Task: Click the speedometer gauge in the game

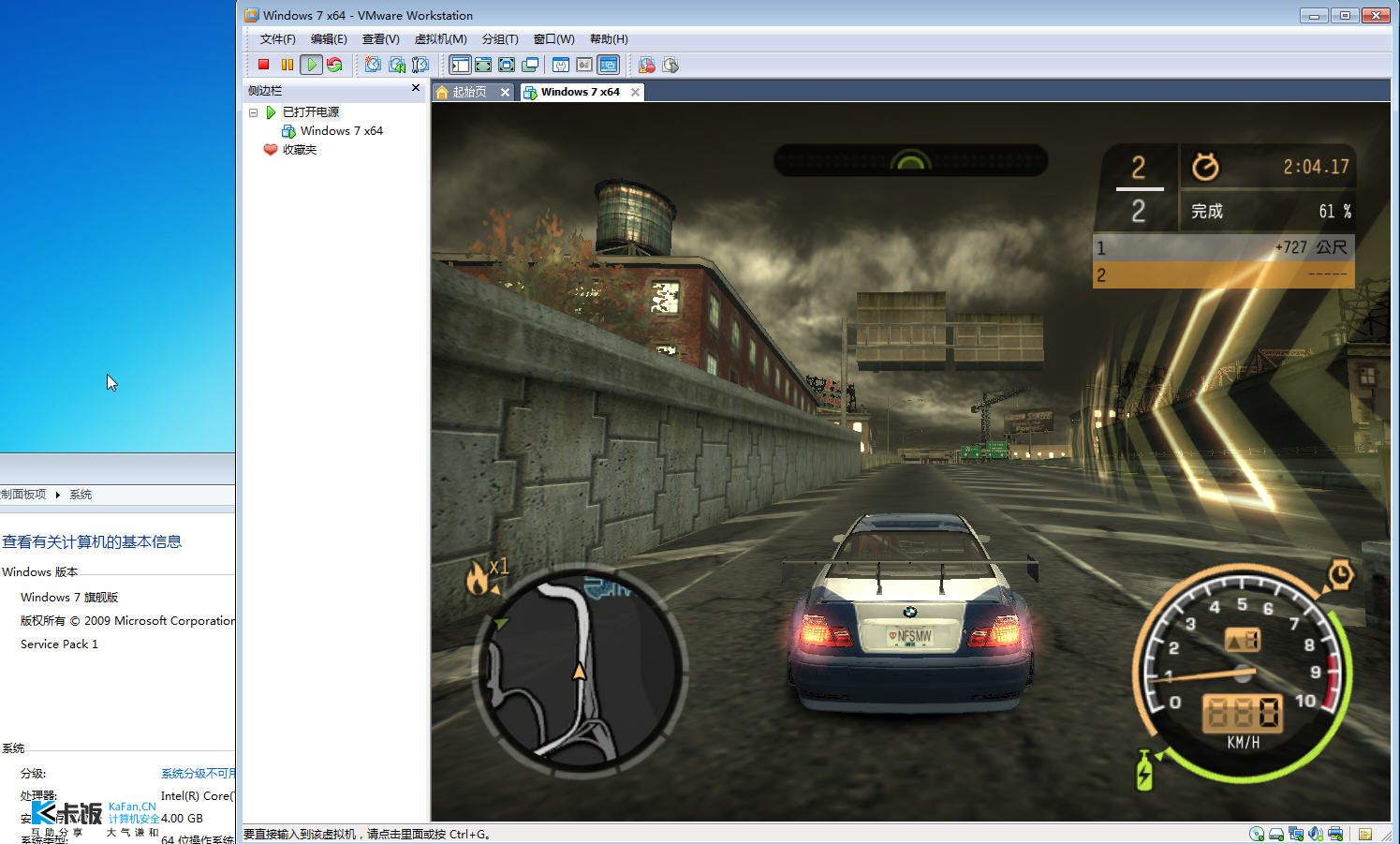Action: [1242, 673]
